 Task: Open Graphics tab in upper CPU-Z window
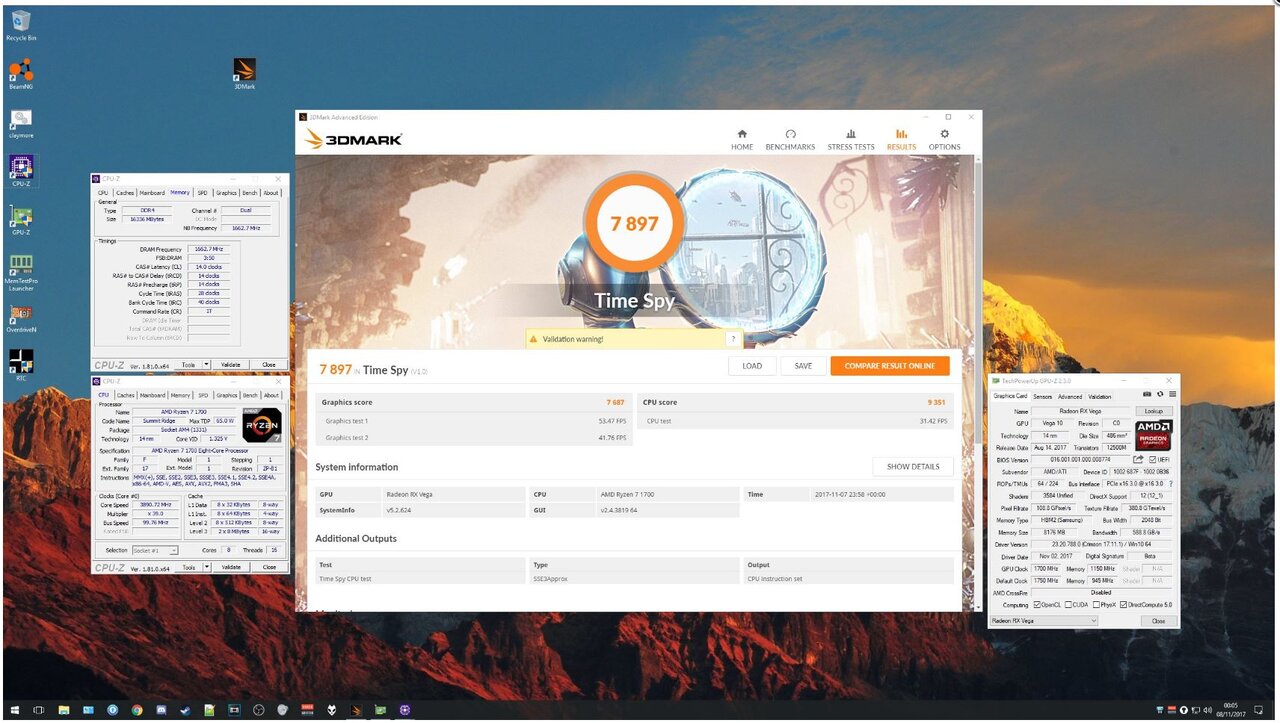pyautogui.click(x=227, y=193)
